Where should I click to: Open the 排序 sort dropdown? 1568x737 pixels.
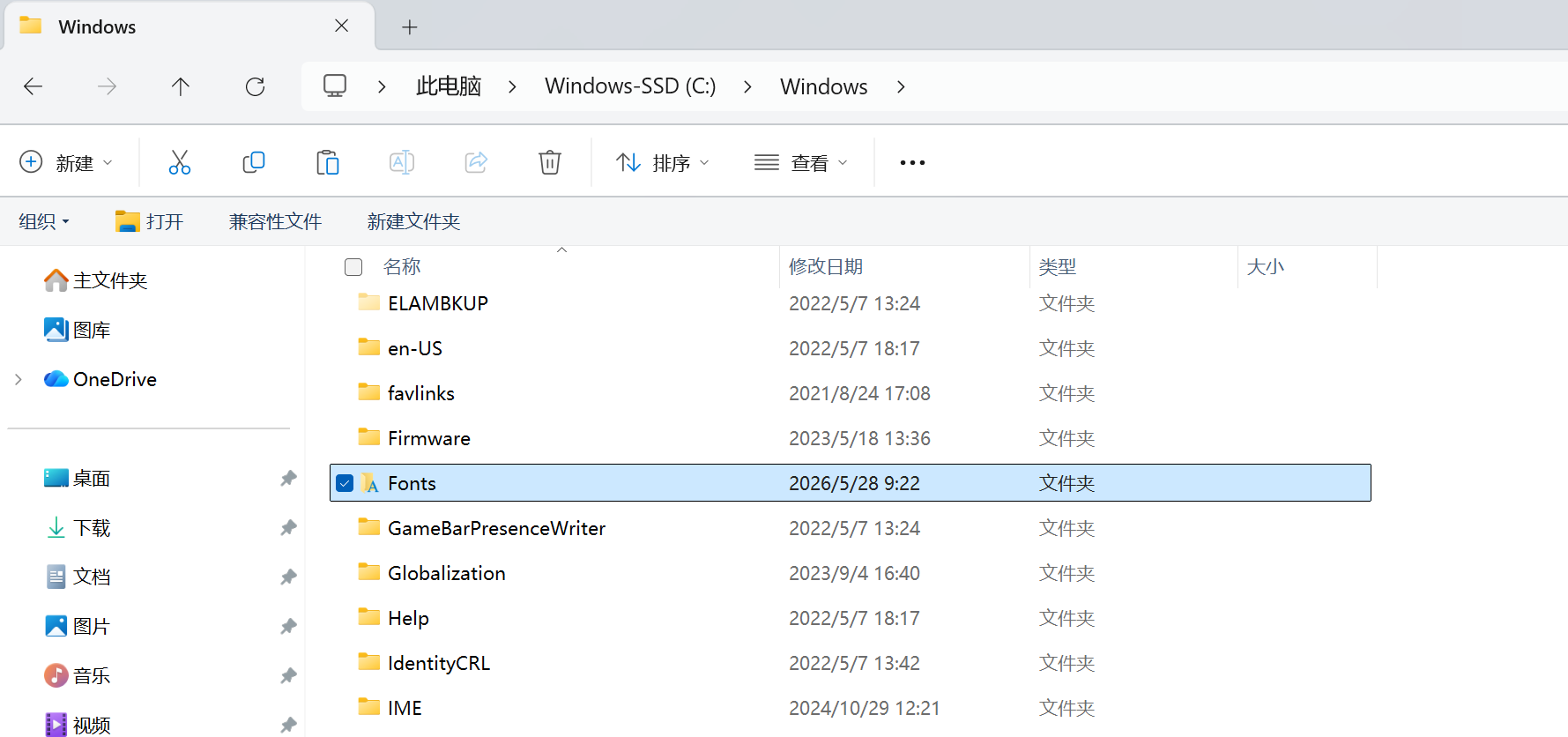tap(663, 162)
